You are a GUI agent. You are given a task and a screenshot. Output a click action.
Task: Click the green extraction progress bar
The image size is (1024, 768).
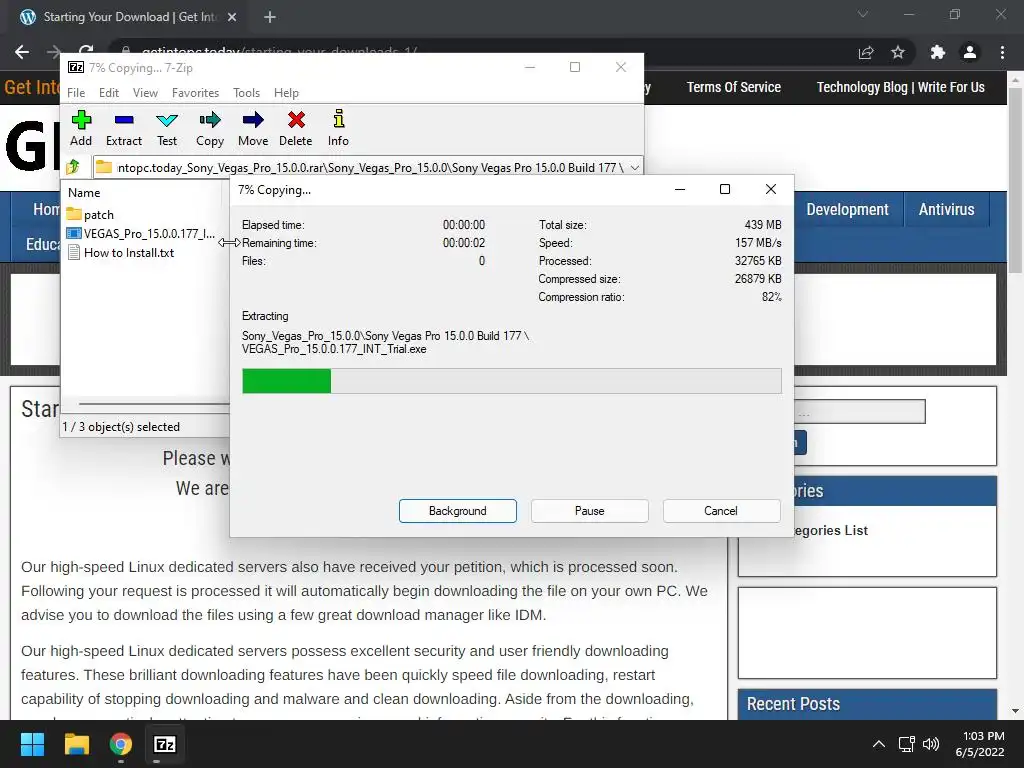(512, 381)
